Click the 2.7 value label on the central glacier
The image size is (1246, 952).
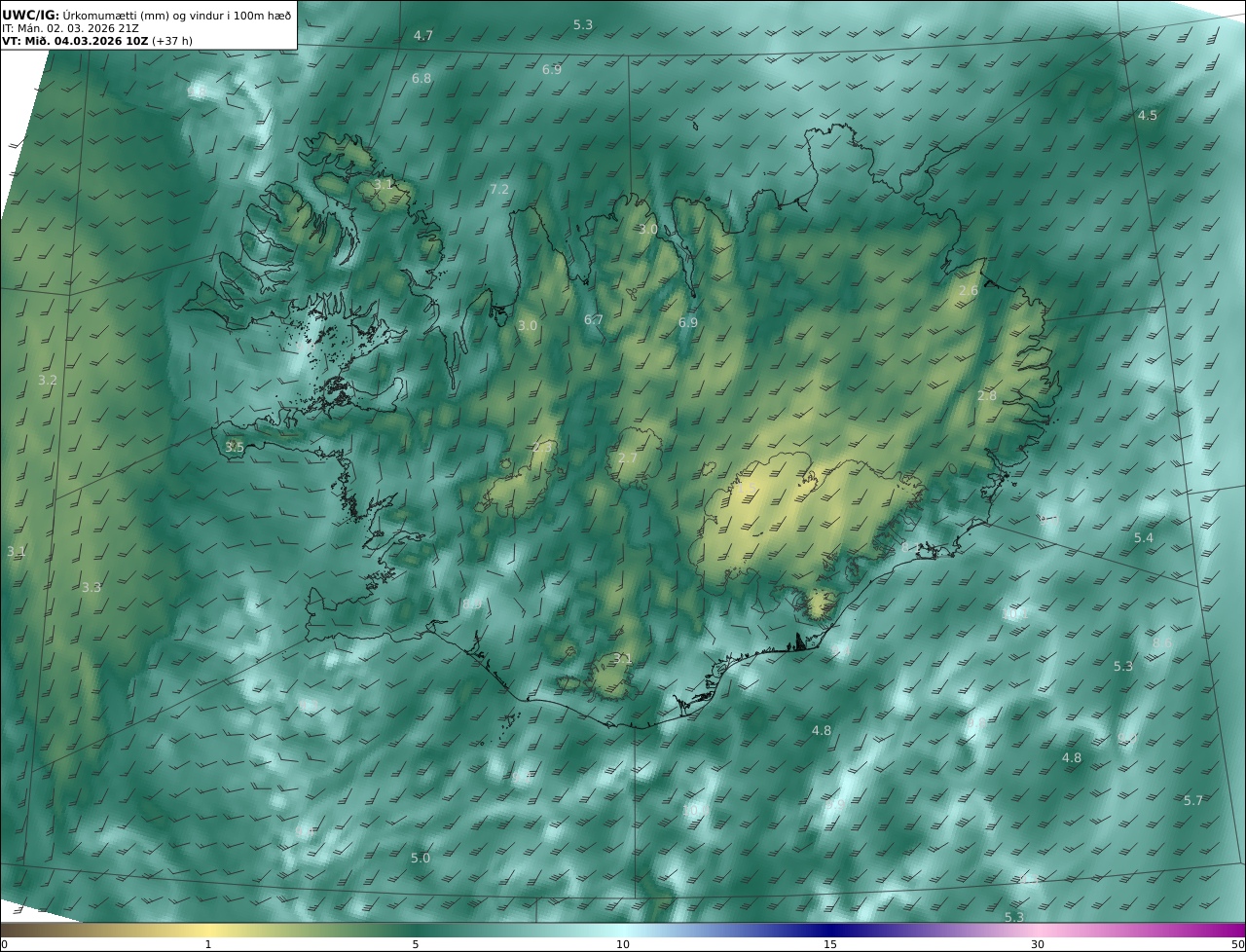tap(628, 458)
